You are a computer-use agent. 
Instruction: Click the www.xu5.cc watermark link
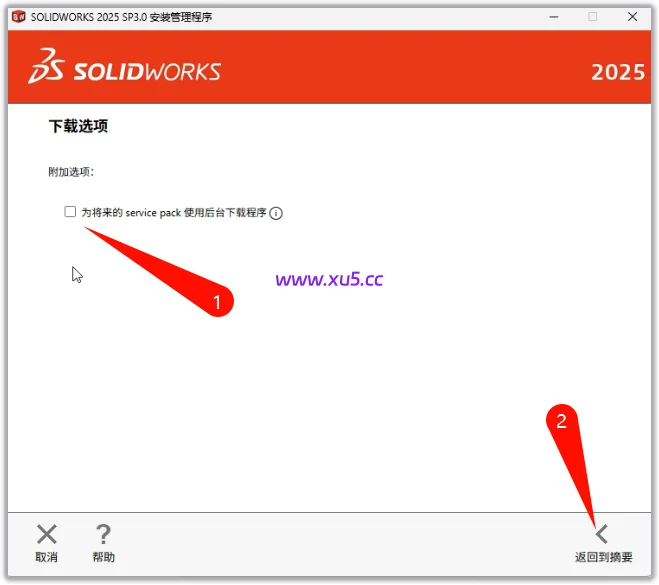tap(329, 279)
